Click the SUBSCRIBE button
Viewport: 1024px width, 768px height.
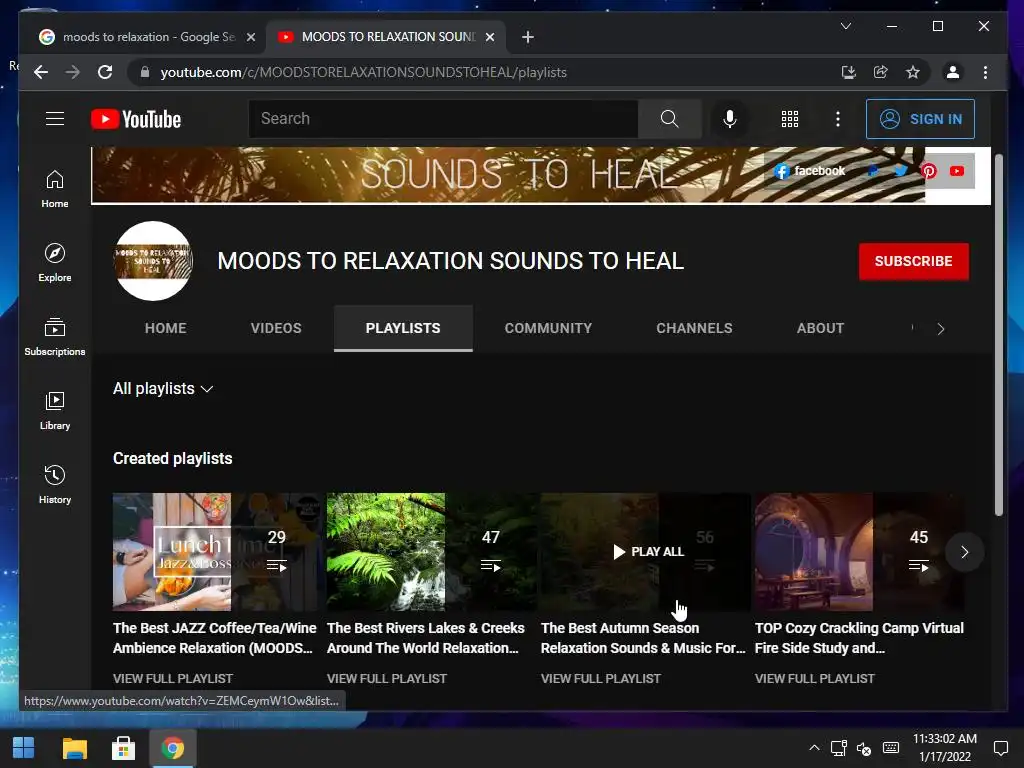(914, 261)
